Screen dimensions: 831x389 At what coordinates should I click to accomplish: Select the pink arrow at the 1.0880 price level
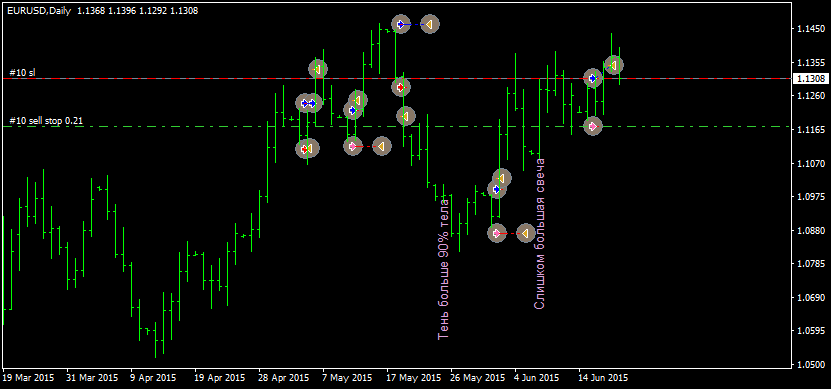point(497,233)
